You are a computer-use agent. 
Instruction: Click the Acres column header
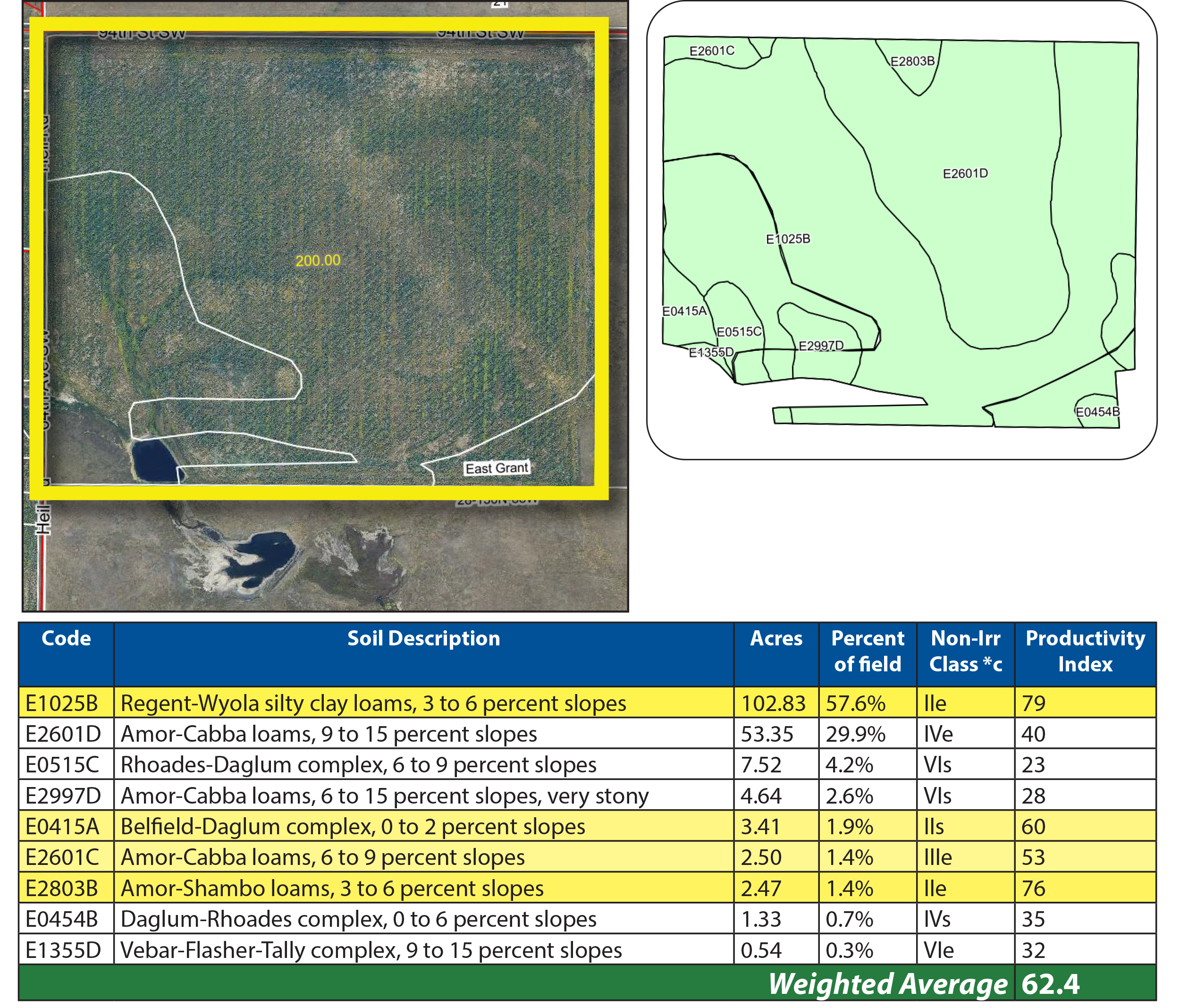pyautogui.click(x=775, y=638)
